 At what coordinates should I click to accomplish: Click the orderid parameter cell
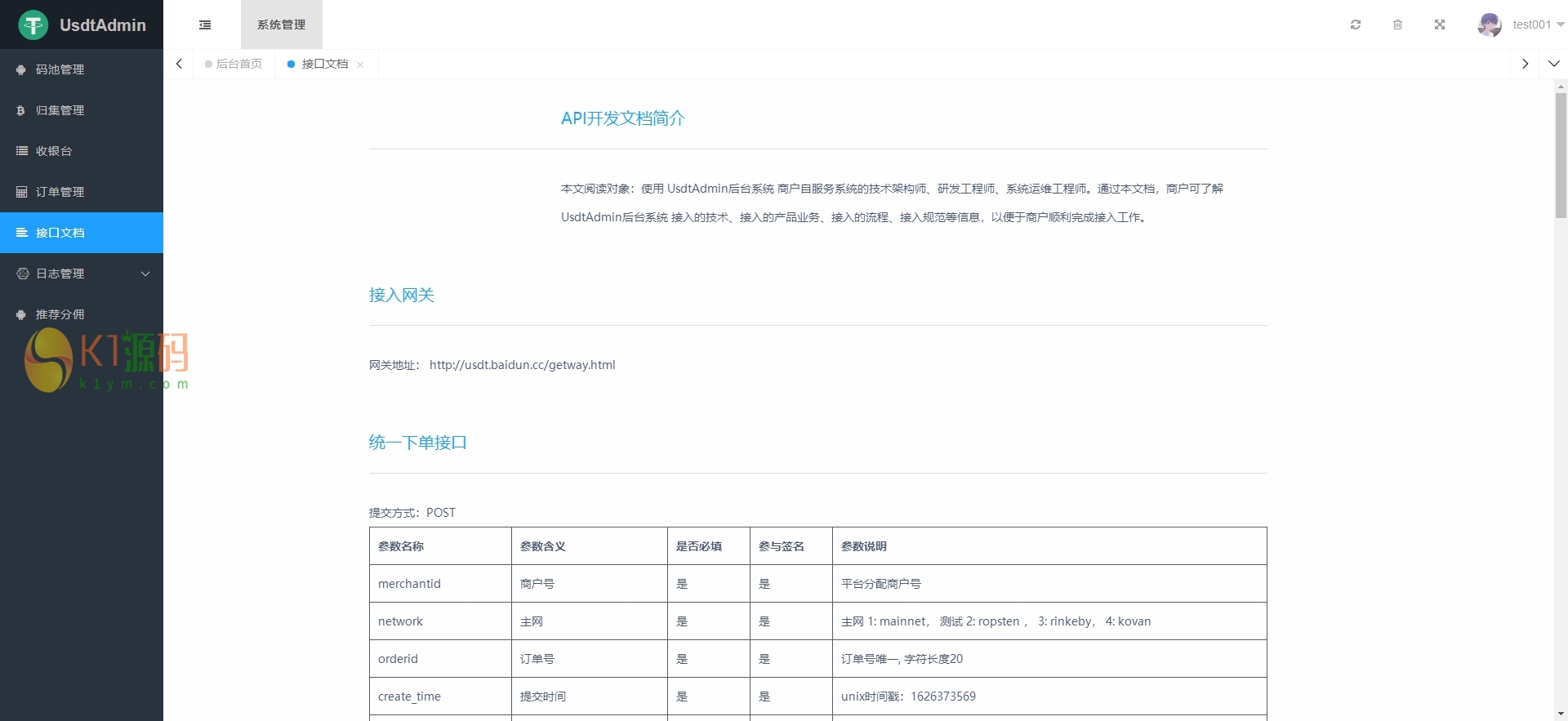(x=440, y=659)
